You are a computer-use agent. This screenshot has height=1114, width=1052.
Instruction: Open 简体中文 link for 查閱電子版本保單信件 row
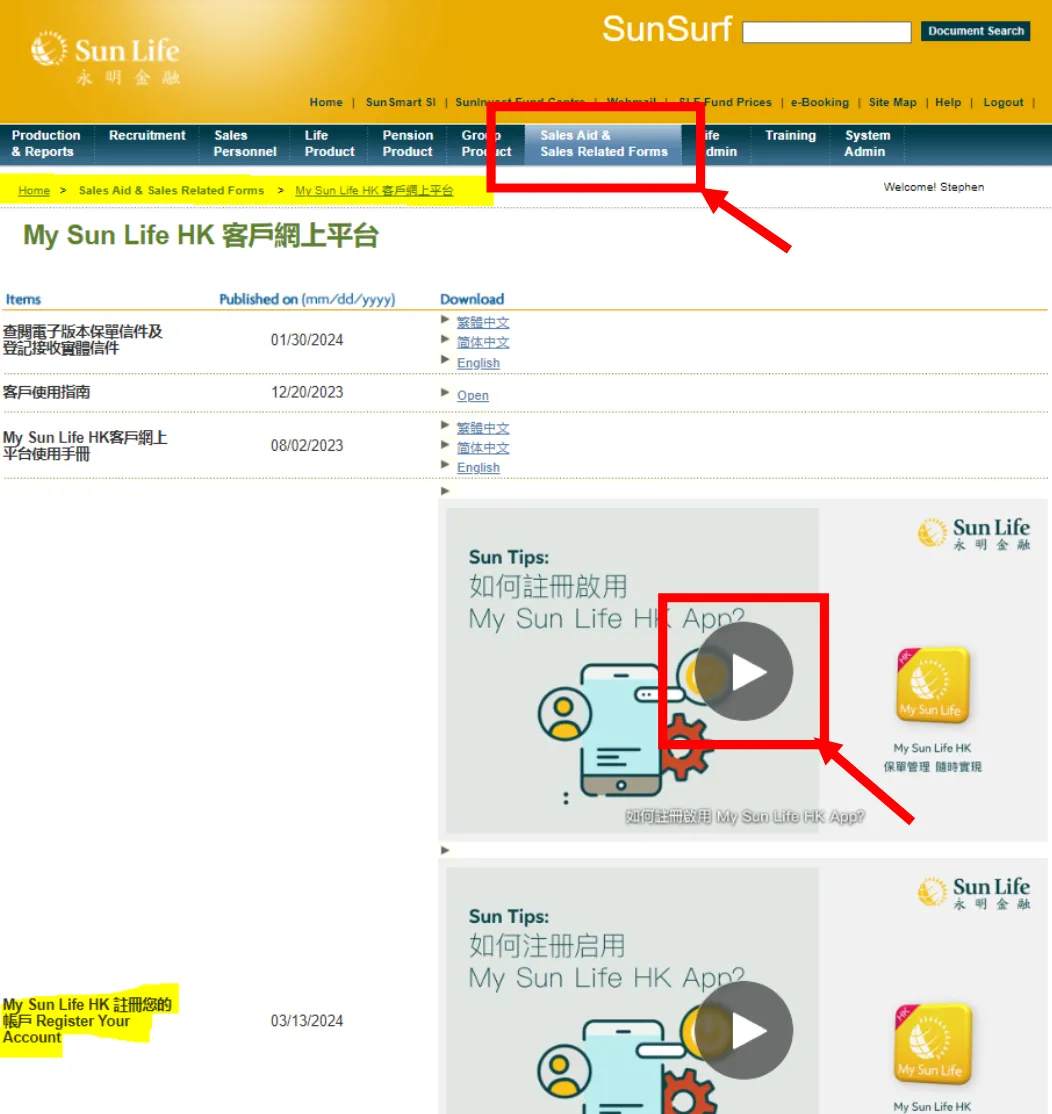[483, 342]
